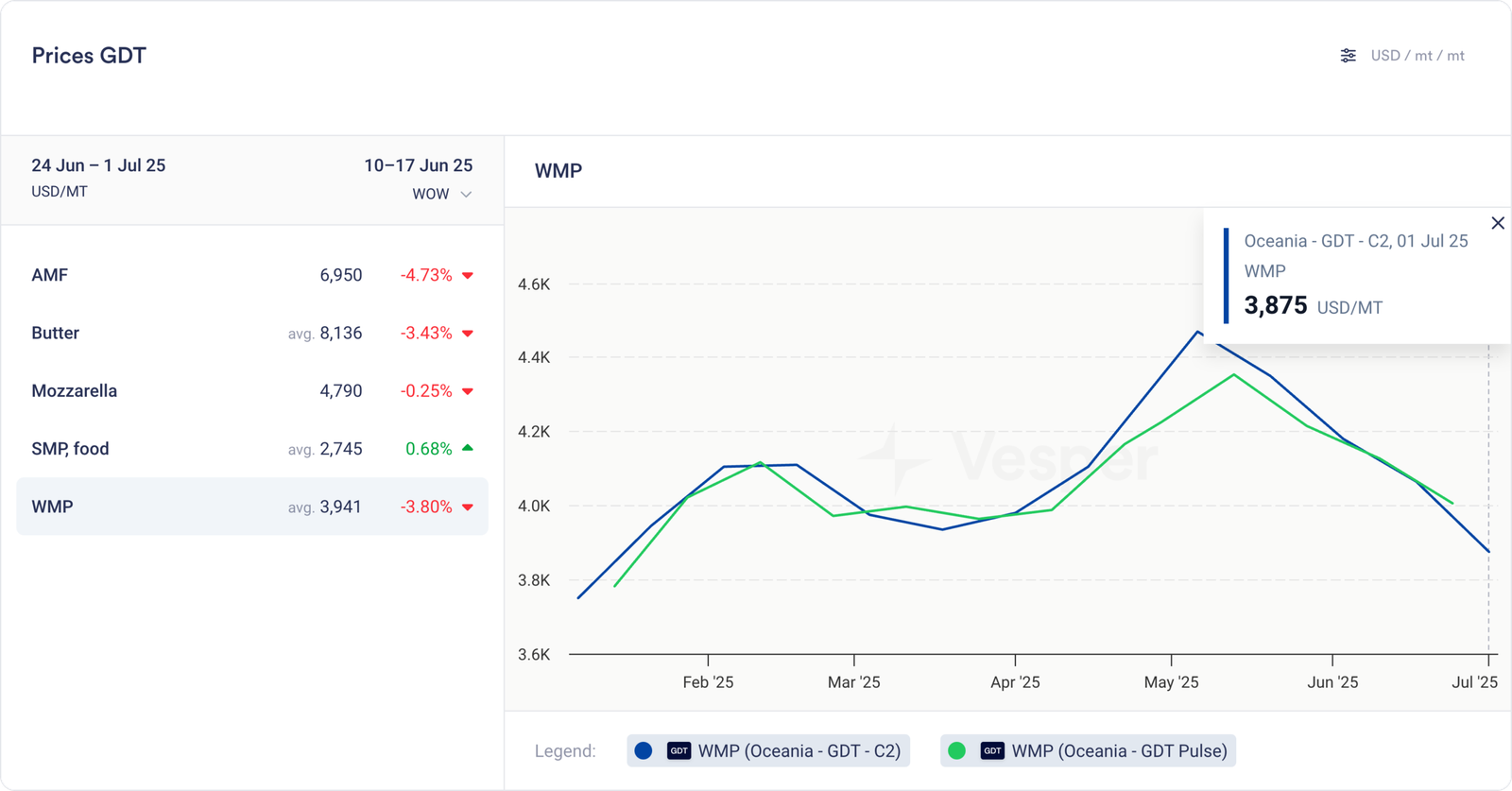Image resolution: width=1512 pixels, height=791 pixels.
Task: Click GDT badge in WMP C2 legend
Action: tap(679, 751)
